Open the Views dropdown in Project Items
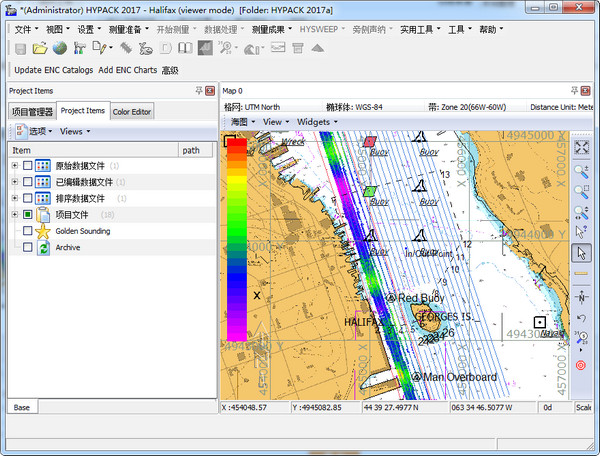600x456 pixels. 75,131
